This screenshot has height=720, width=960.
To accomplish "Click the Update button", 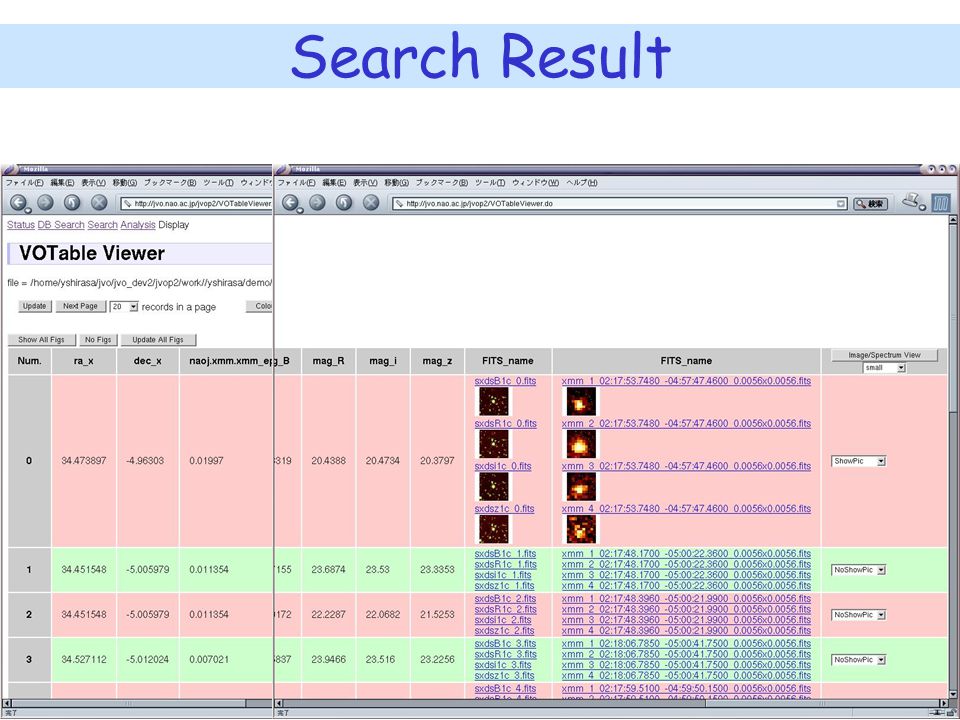I will (34, 306).
